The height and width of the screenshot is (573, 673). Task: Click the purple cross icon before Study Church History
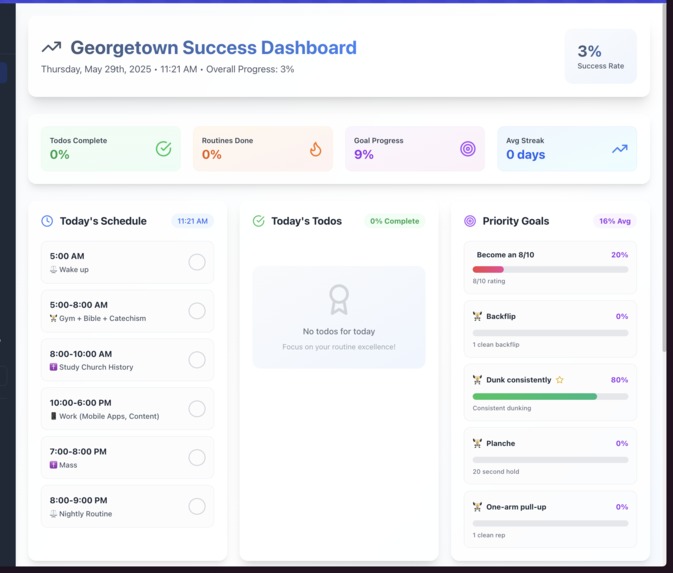[x=53, y=367]
